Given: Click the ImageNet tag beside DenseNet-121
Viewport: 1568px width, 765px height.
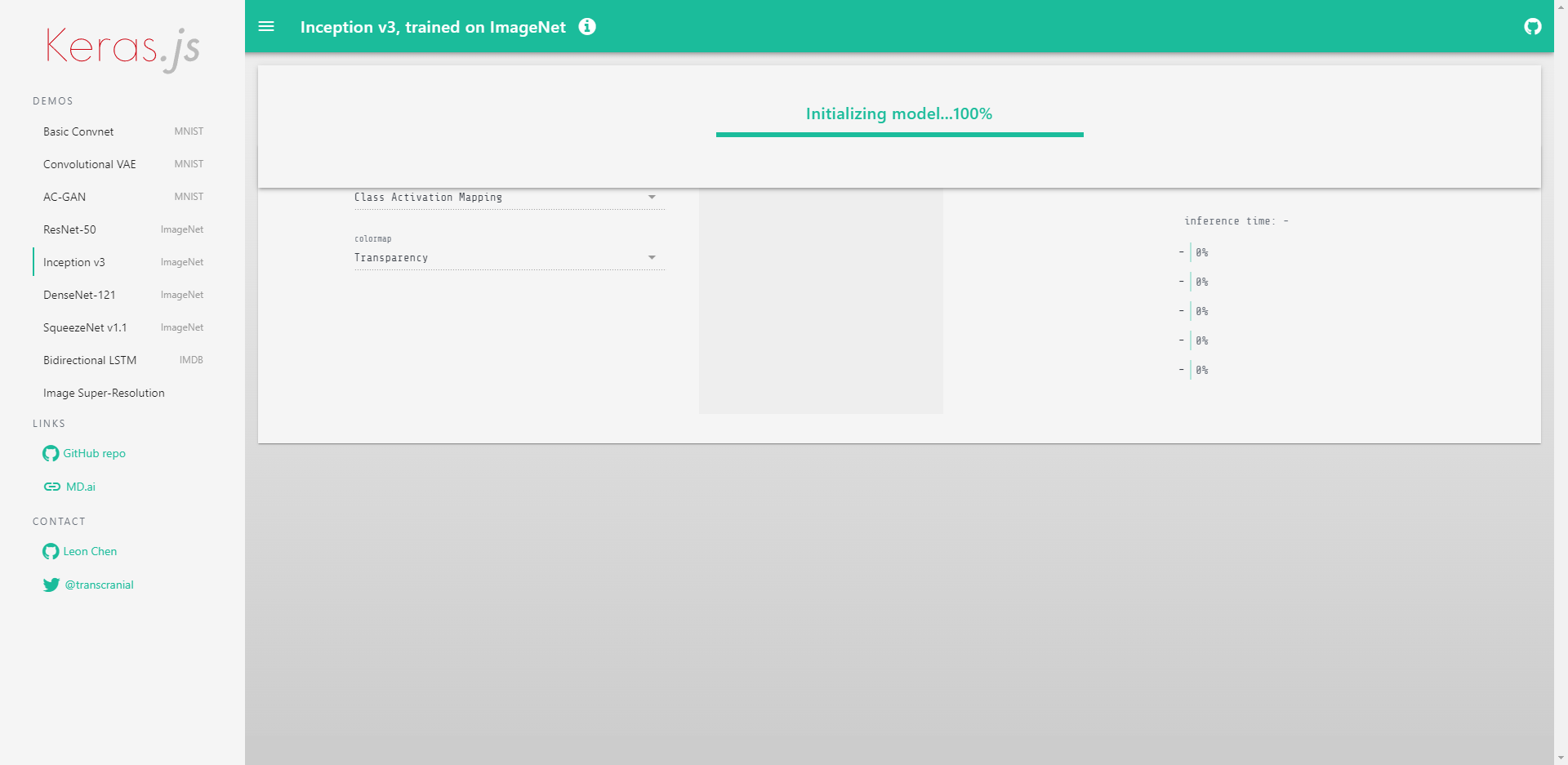Looking at the screenshot, I should coord(182,295).
